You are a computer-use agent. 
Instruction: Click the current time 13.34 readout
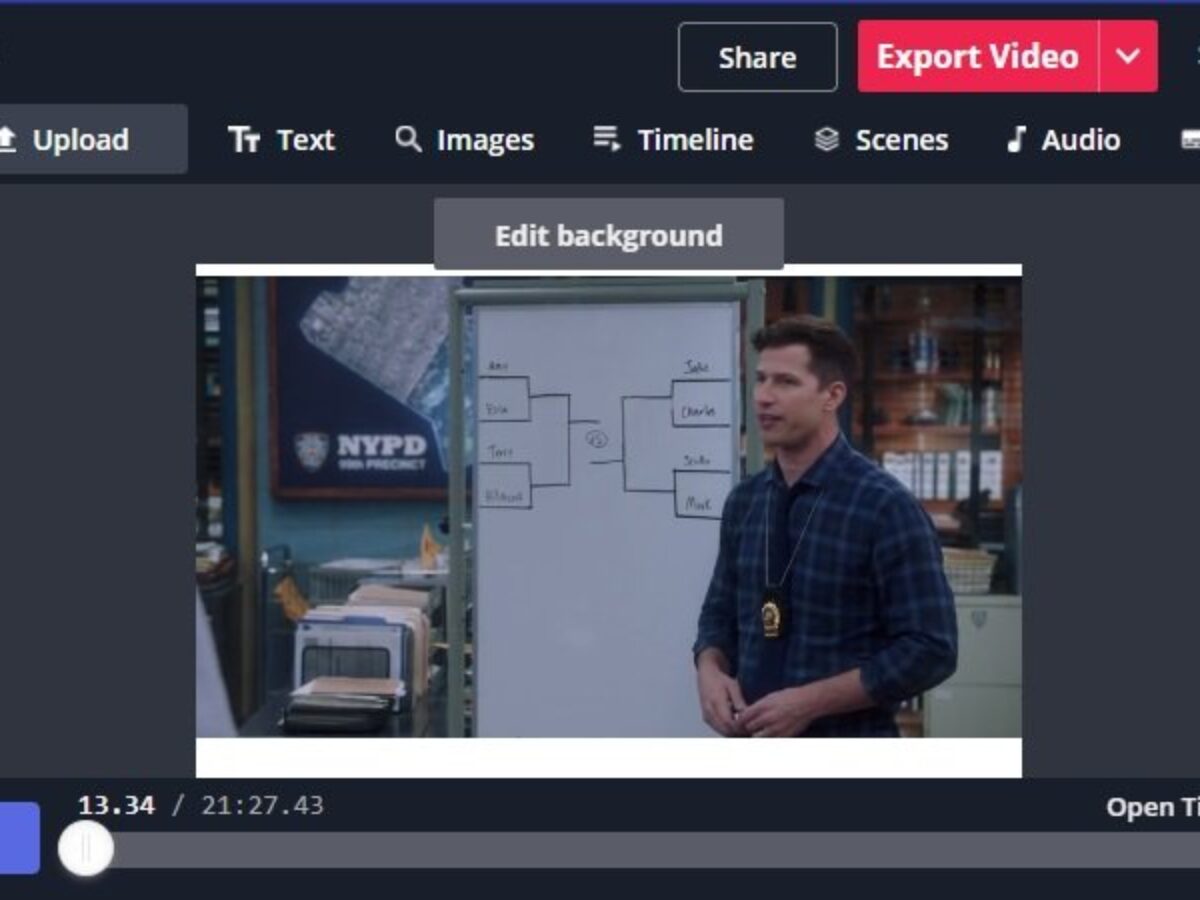[x=117, y=805]
